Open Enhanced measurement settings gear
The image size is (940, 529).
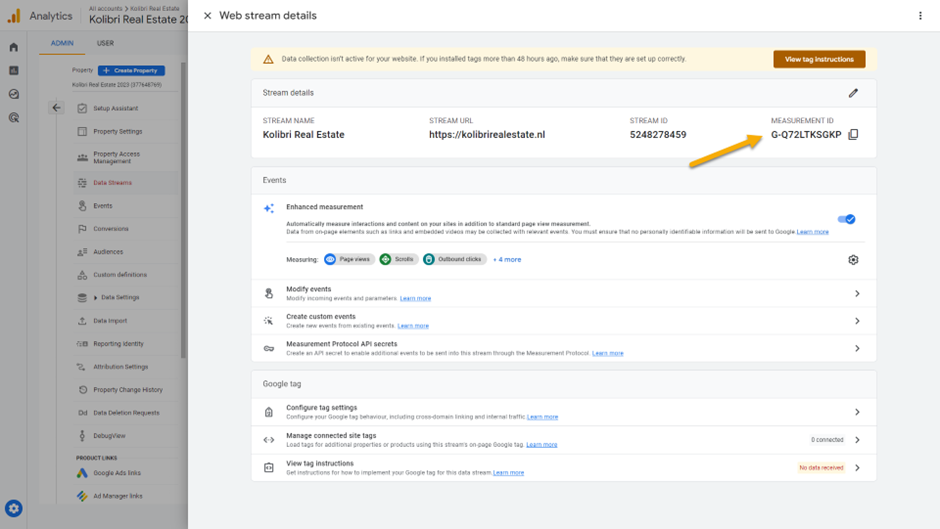coord(853,260)
